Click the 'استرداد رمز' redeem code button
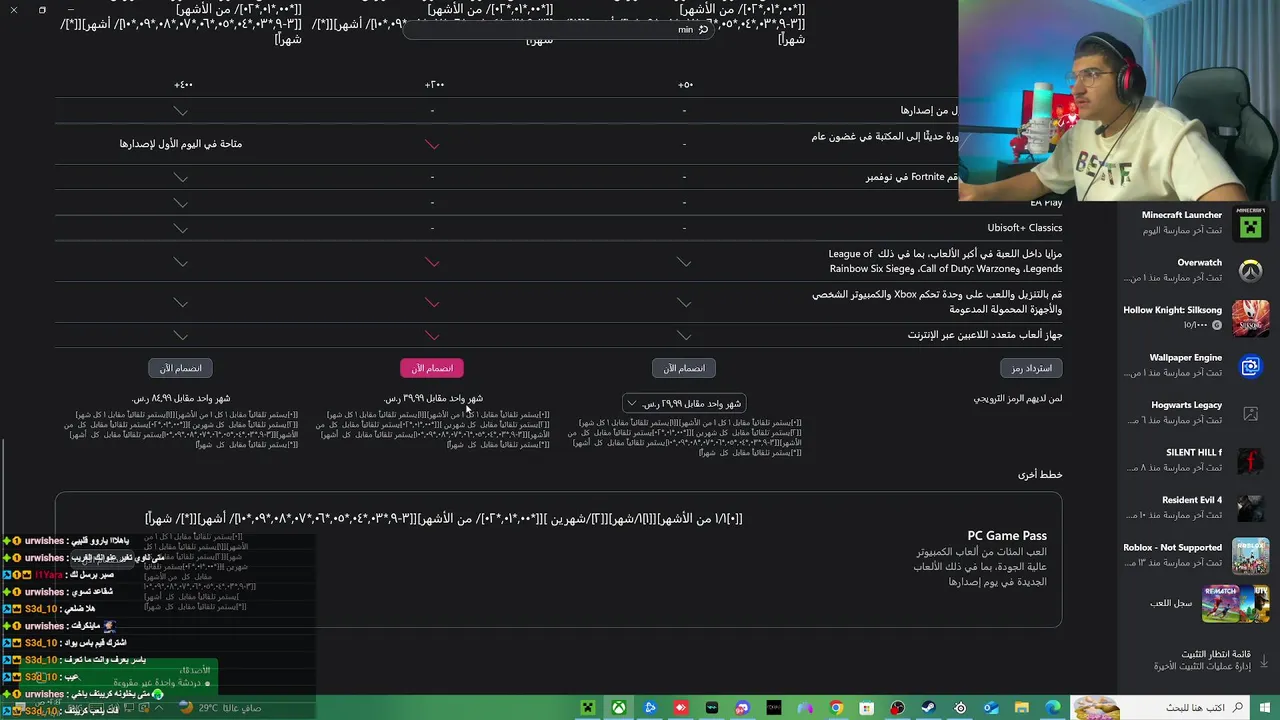The width and height of the screenshot is (1280, 720). pyautogui.click(x=1031, y=368)
